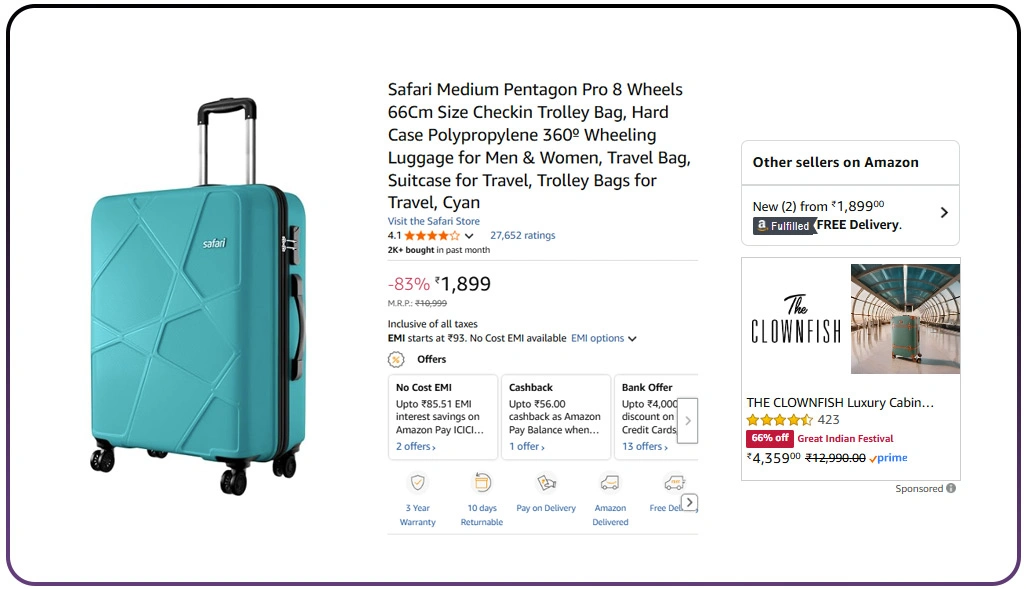This screenshot has width=1026, height=589.
Task: Visit the Safari Store link
Action: point(434,221)
